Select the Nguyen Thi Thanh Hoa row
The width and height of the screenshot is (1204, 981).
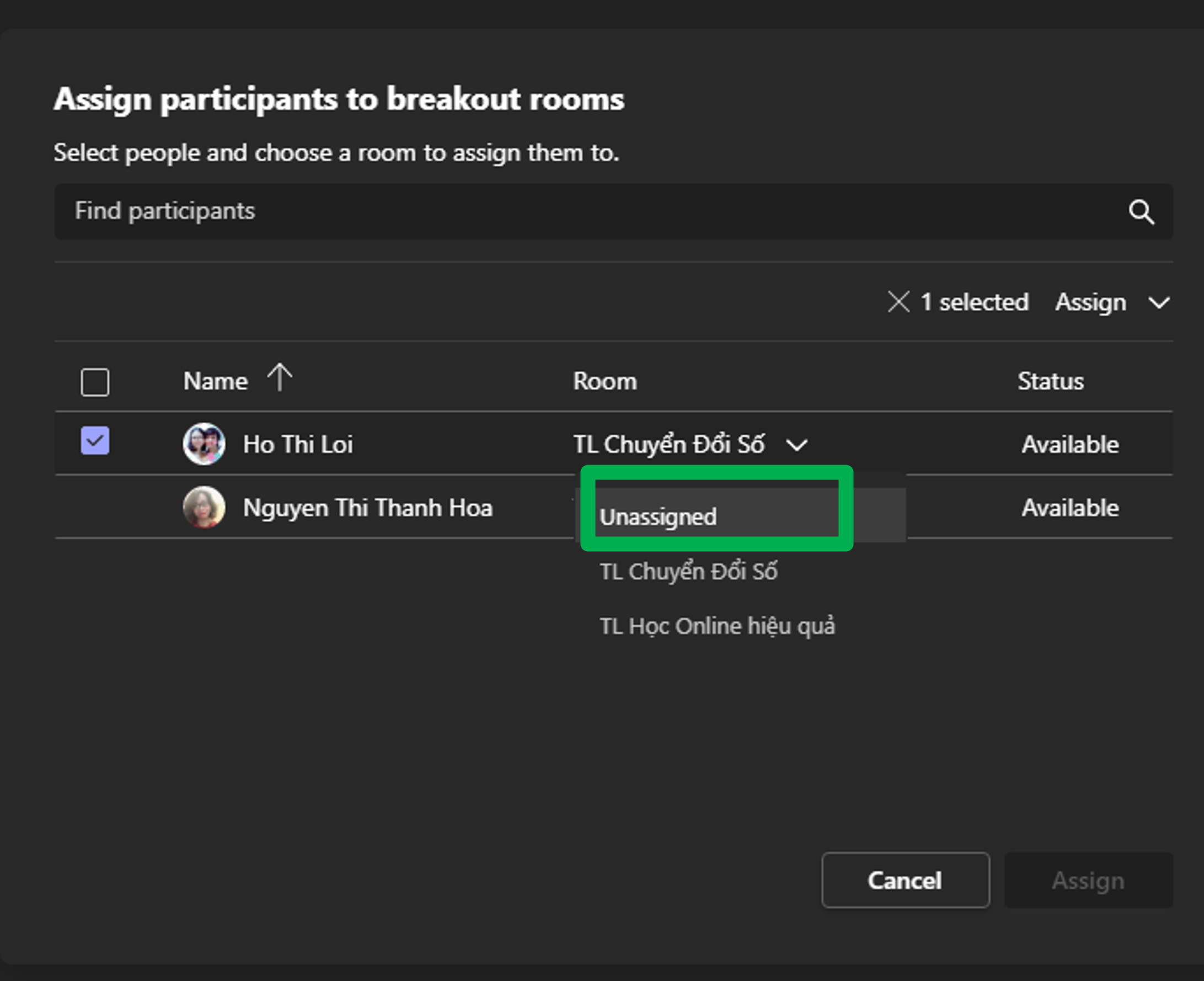coord(367,508)
